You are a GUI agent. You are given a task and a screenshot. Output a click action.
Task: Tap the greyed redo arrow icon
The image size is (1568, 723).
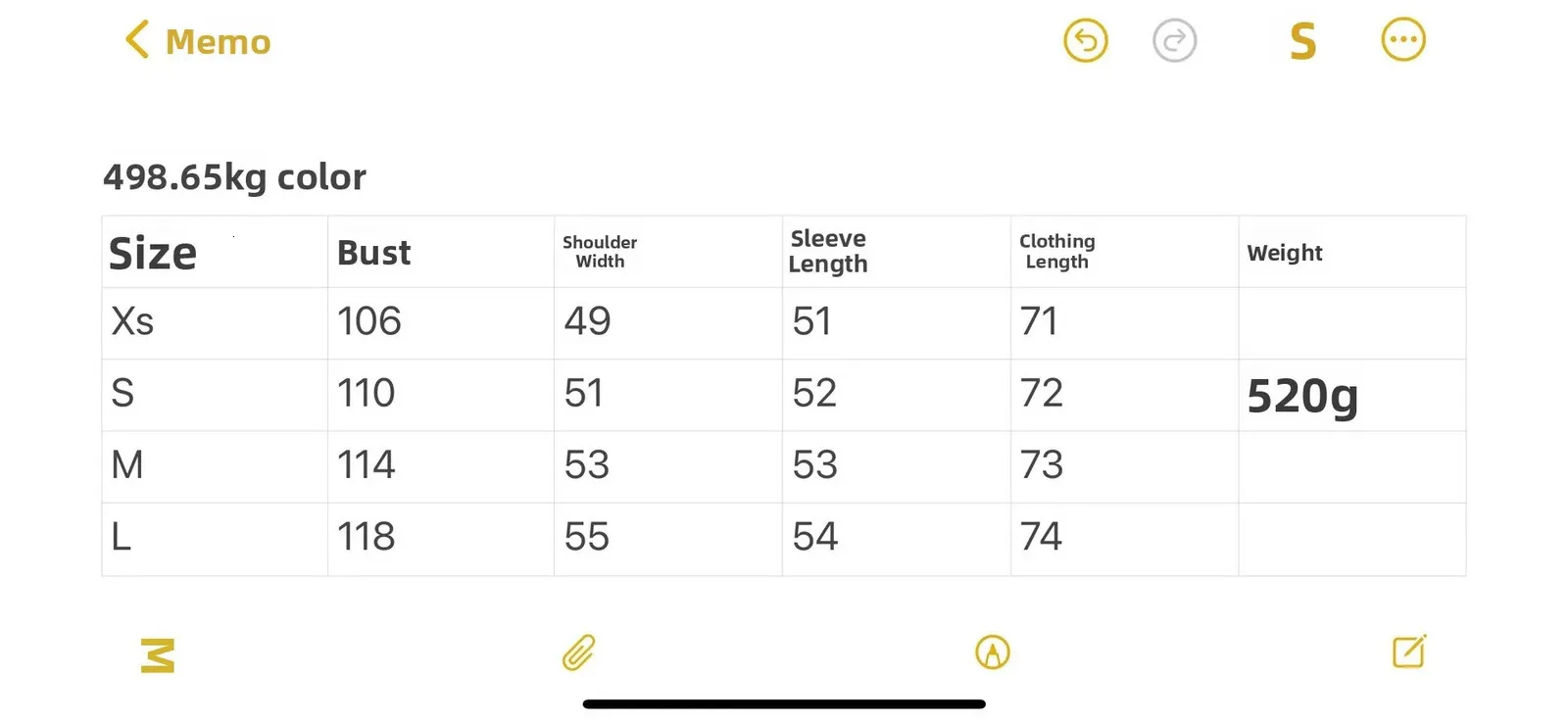click(x=1174, y=41)
